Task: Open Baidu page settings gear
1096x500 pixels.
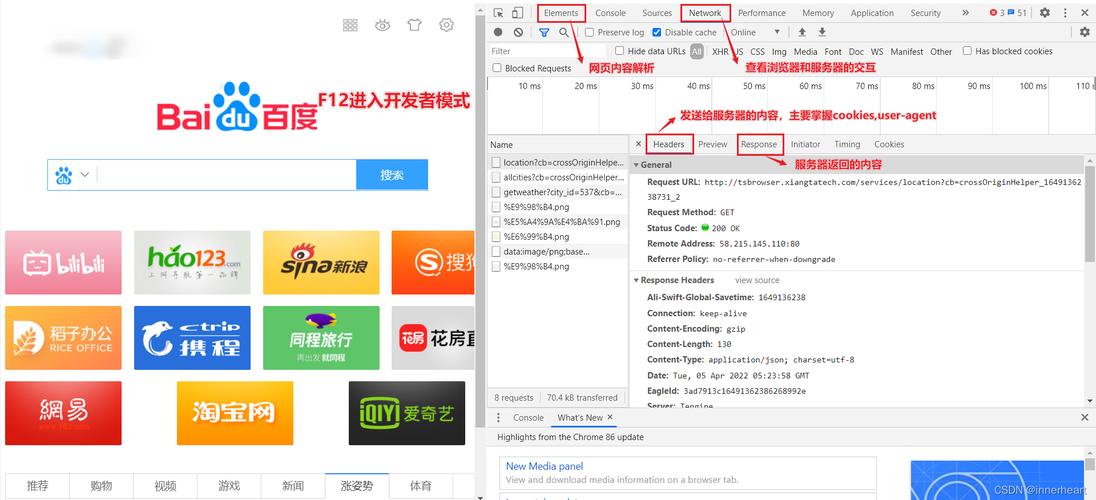Action: point(446,25)
